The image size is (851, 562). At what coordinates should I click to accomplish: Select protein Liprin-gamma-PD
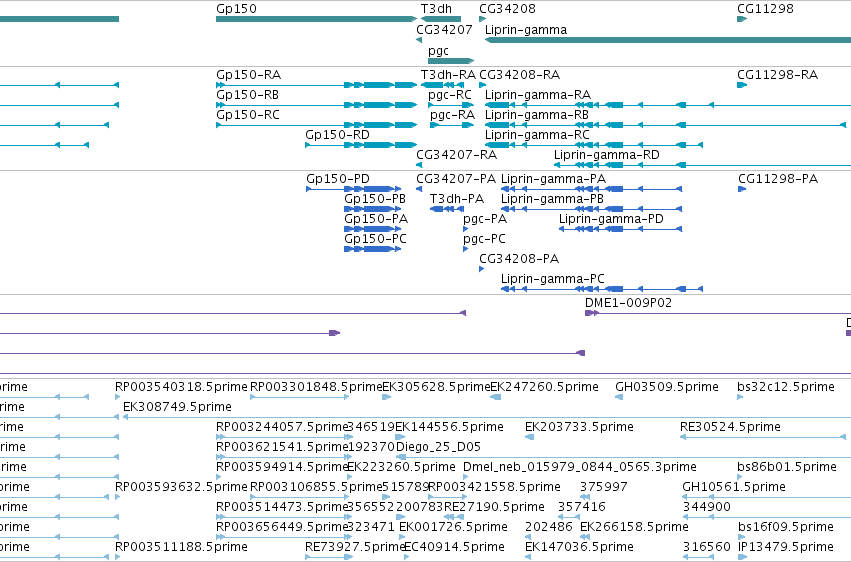point(620,229)
